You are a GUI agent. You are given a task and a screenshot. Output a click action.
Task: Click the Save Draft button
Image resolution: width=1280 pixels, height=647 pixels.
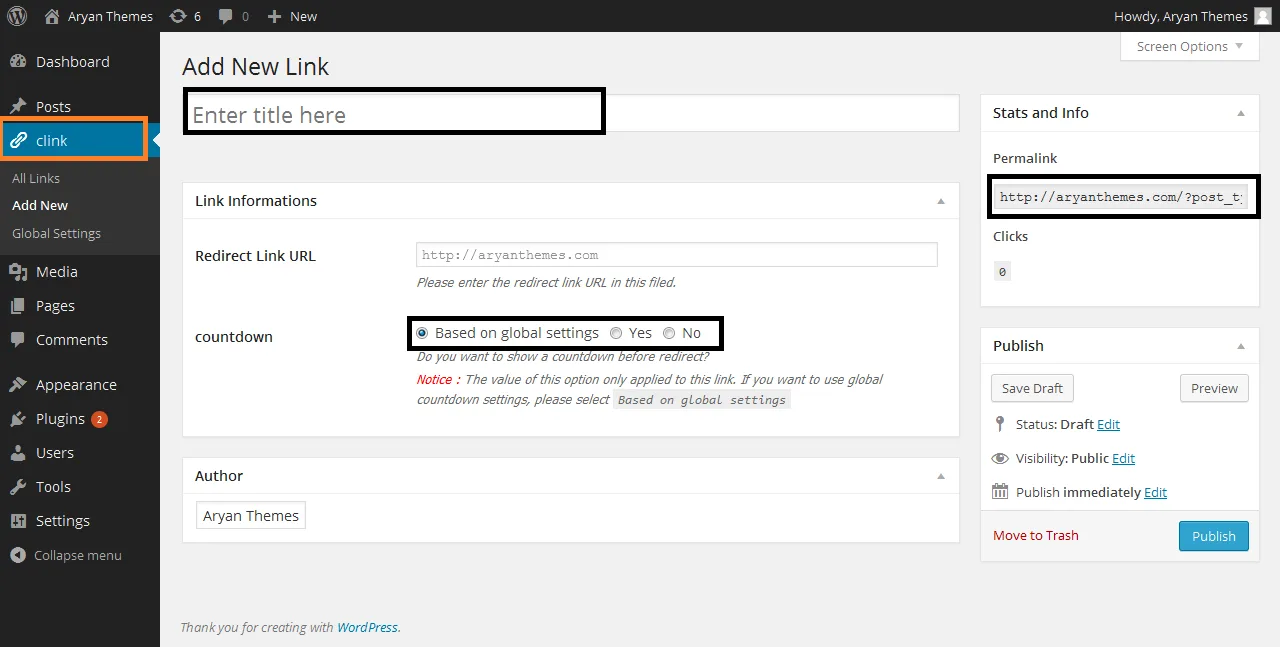1032,388
